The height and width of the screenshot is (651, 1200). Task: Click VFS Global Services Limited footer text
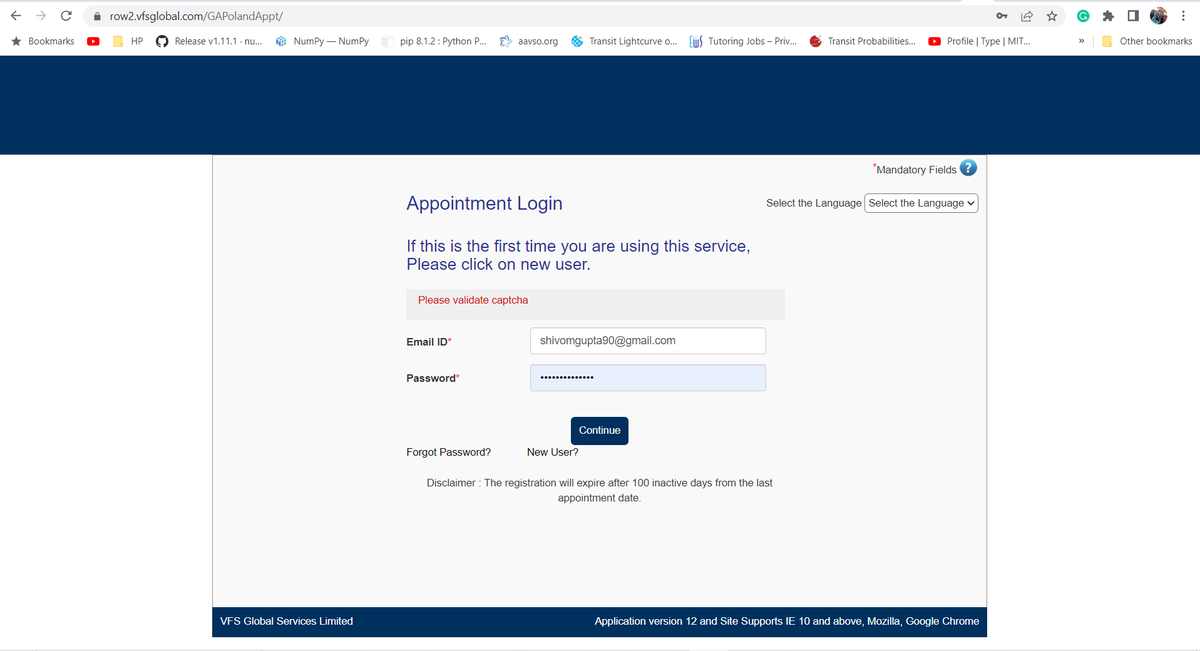(x=286, y=621)
